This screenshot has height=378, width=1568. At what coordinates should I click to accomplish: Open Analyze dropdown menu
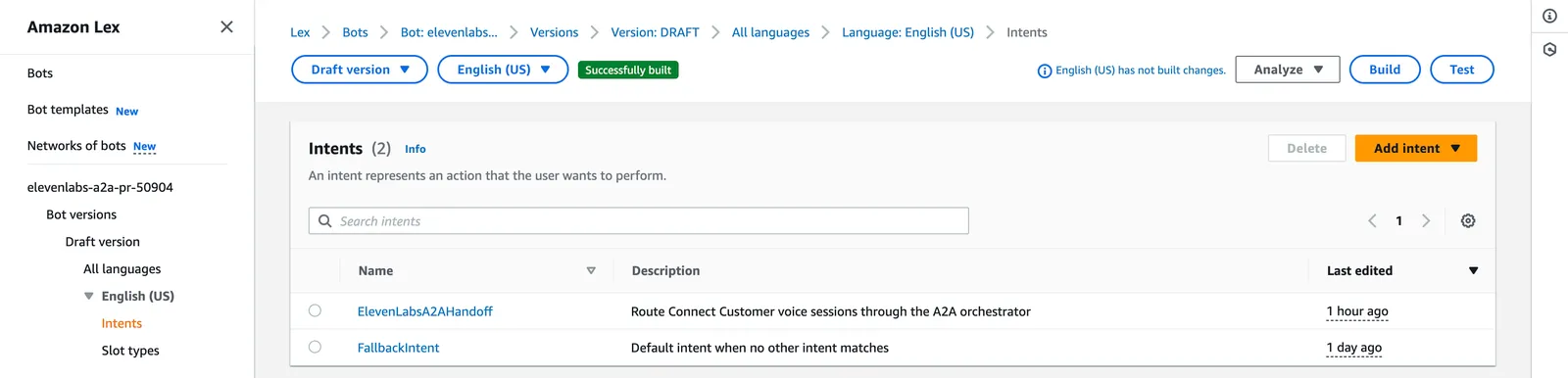pos(1288,70)
